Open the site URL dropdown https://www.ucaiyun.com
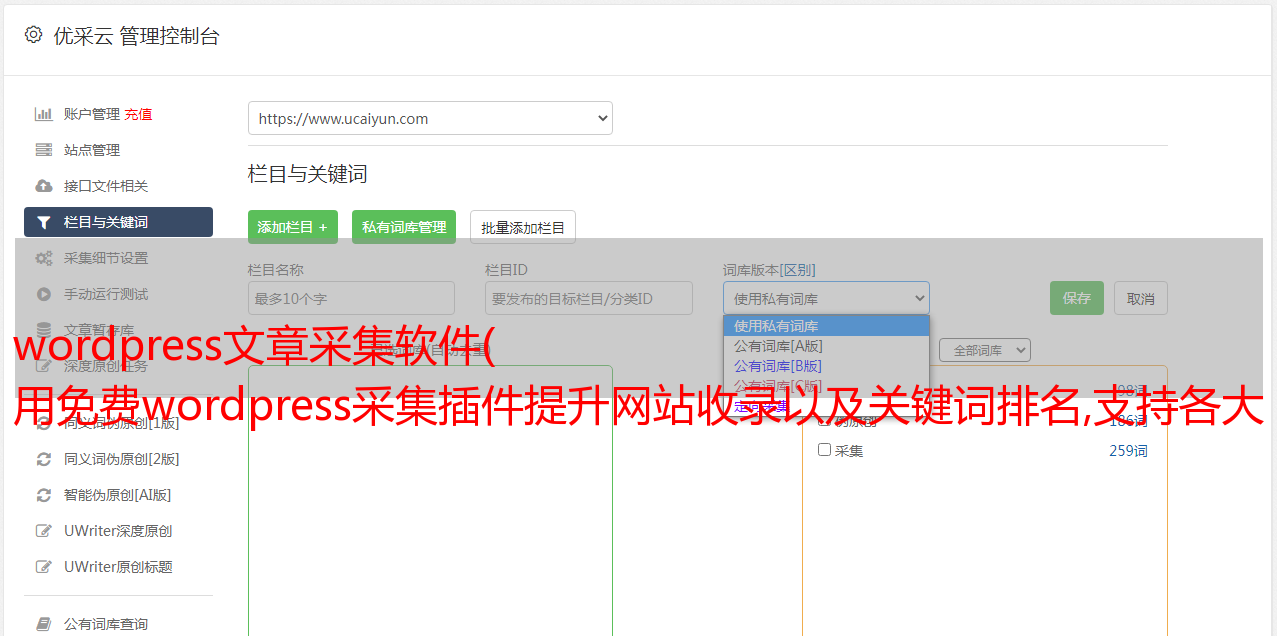Screen dimensions: 1277x636 [x=430, y=118]
